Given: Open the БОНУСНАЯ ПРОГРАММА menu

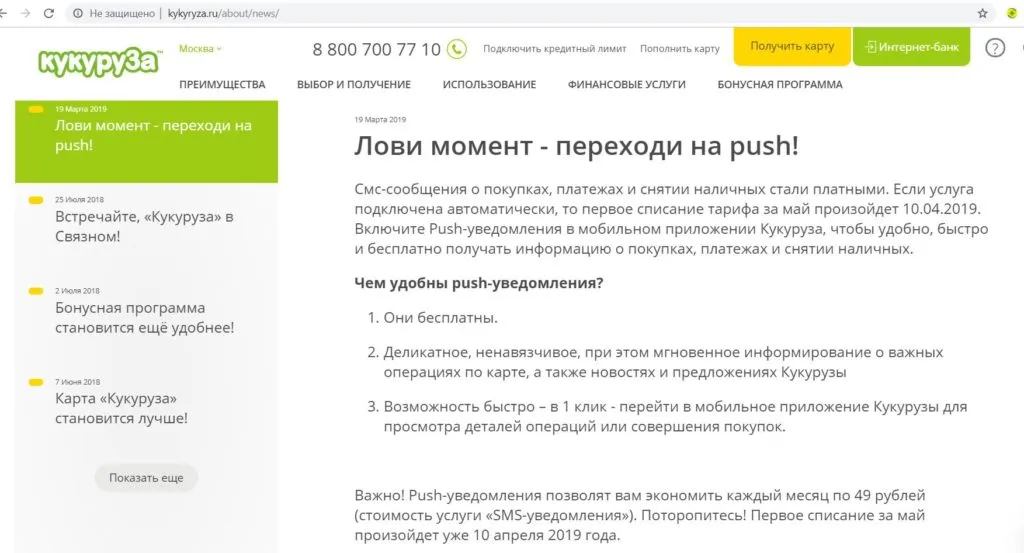Looking at the screenshot, I should [x=780, y=84].
